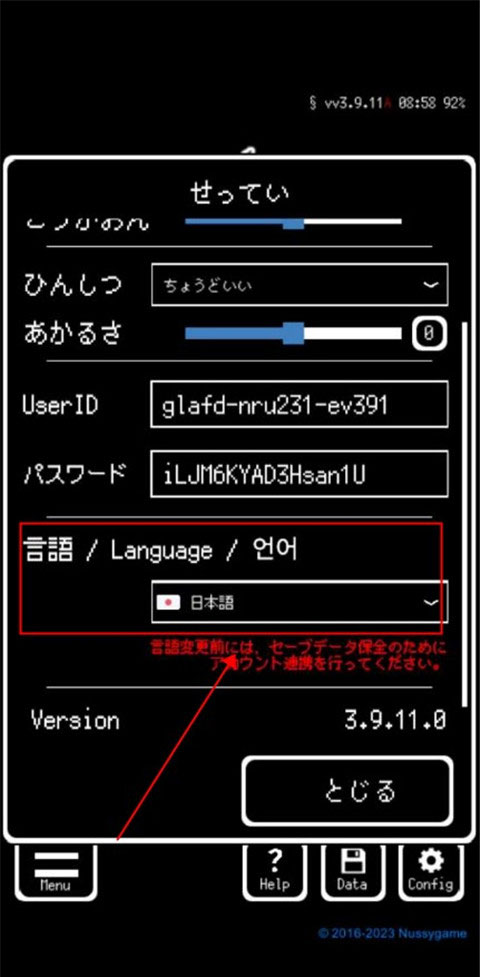Click the Nussygame copyright link
The width and height of the screenshot is (480, 977).
[392, 933]
